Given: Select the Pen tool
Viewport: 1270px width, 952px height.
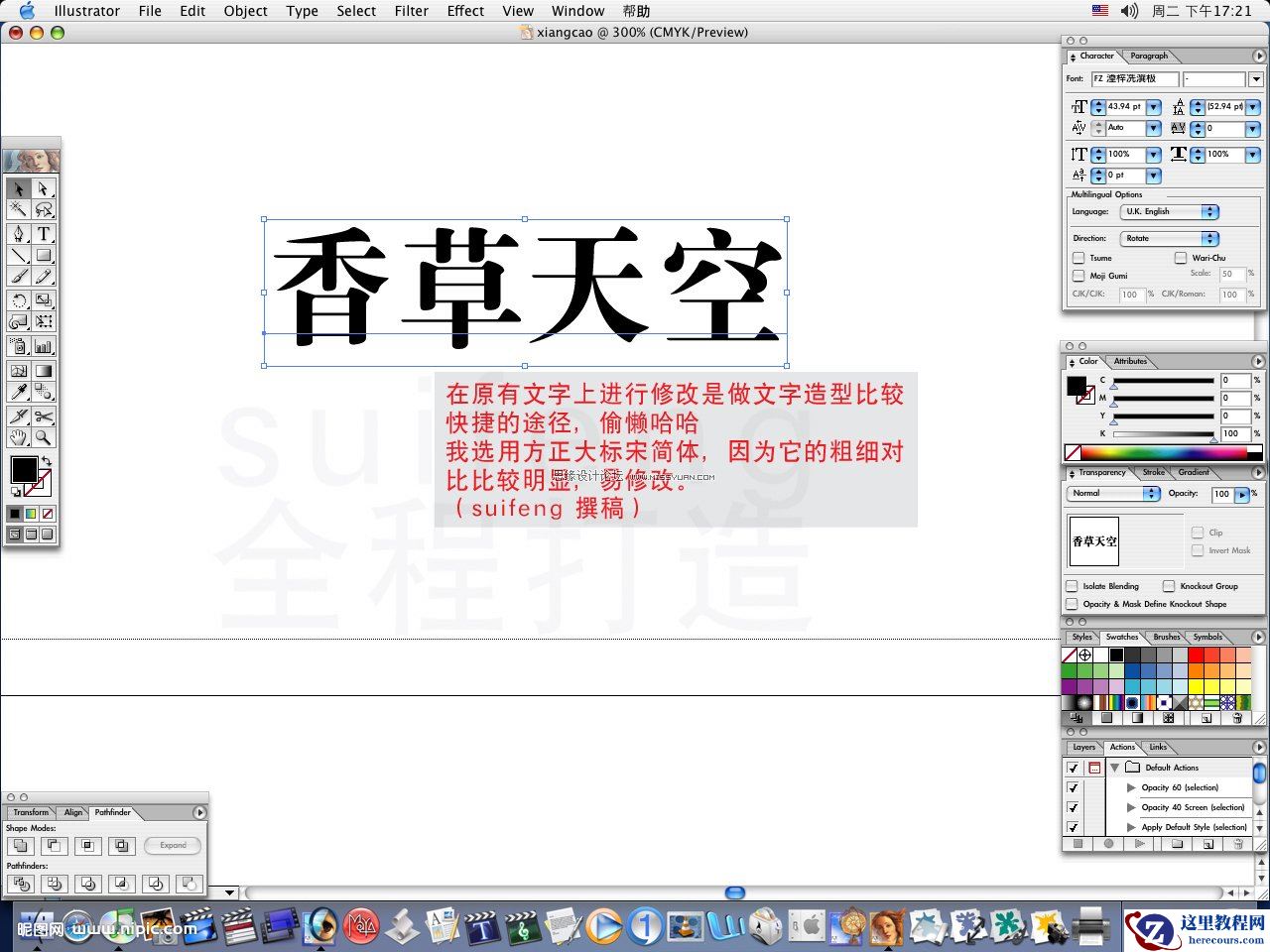Looking at the screenshot, I should click(x=21, y=234).
